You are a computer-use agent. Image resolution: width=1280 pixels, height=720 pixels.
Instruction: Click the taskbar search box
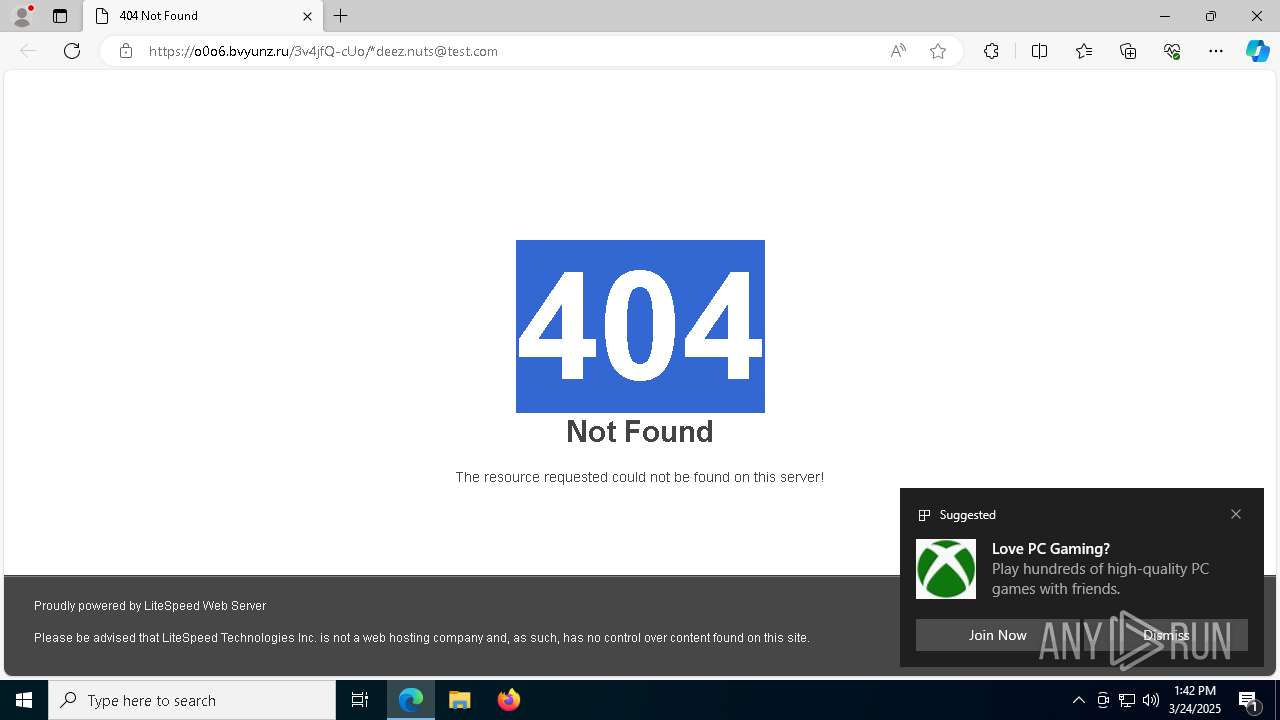[x=192, y=700]
